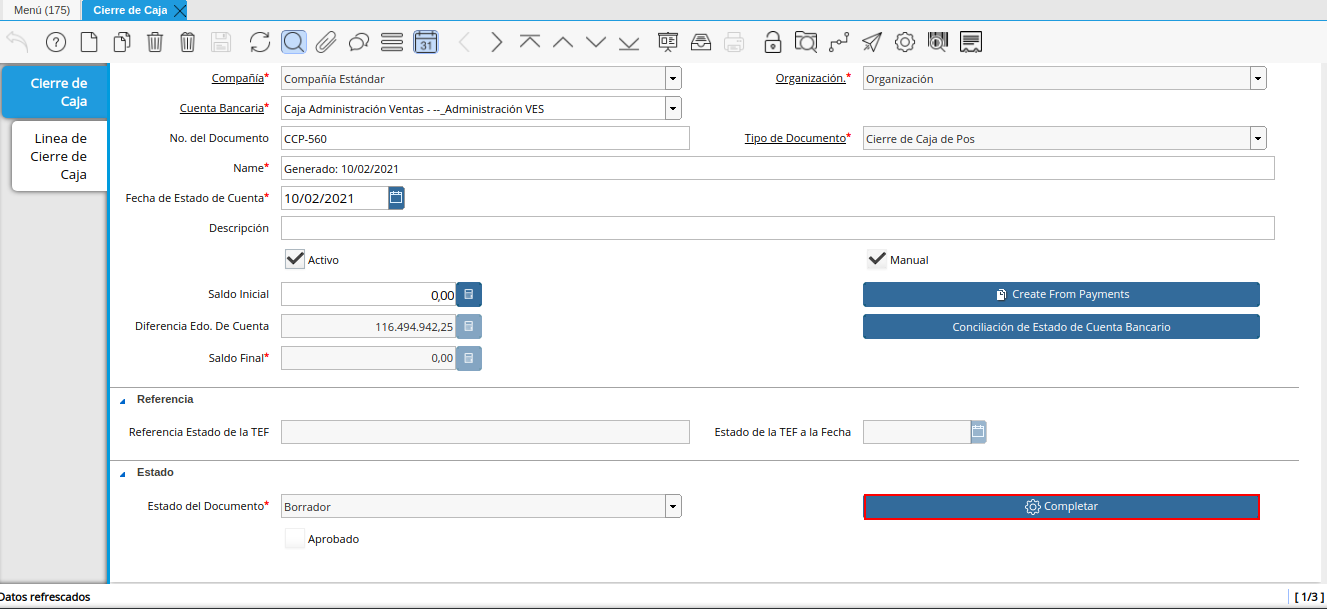Image resolution: width=1327 pixels, height=609 pixels.
Task: Uncheck the Activo checkbox
Action: pyautogui.click(x=295, y=260)
